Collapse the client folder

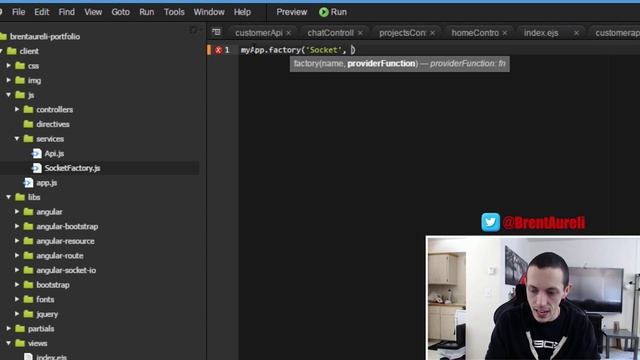[2, 51]
